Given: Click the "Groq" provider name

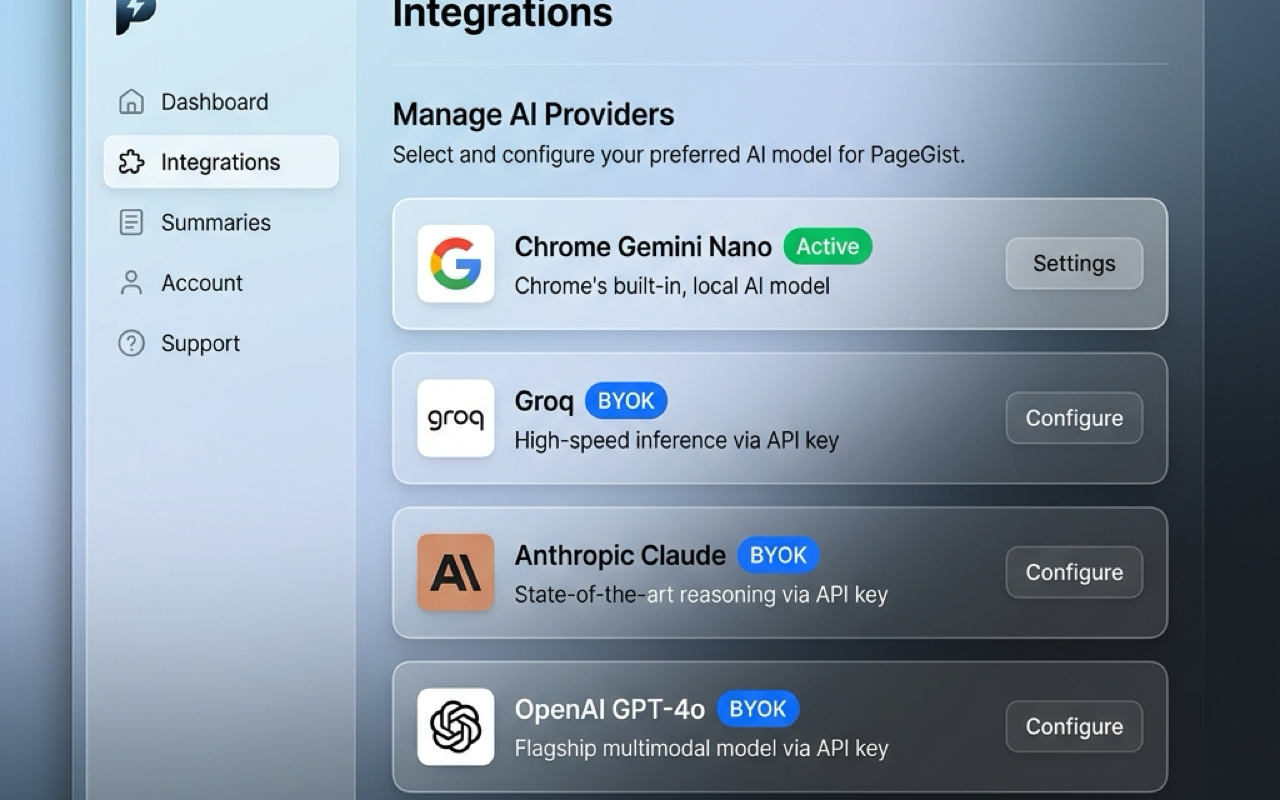Looking at the screenshot, I should click(544, 402).
